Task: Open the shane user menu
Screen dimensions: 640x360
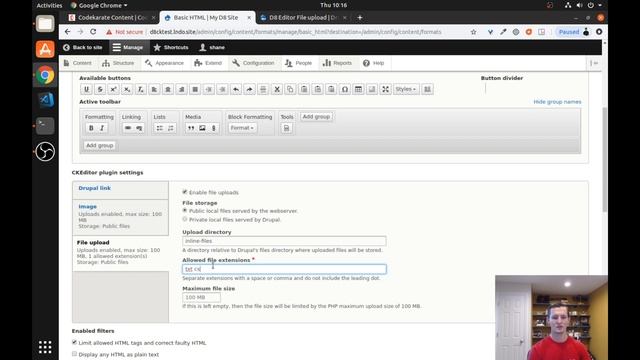Action: 212,47
